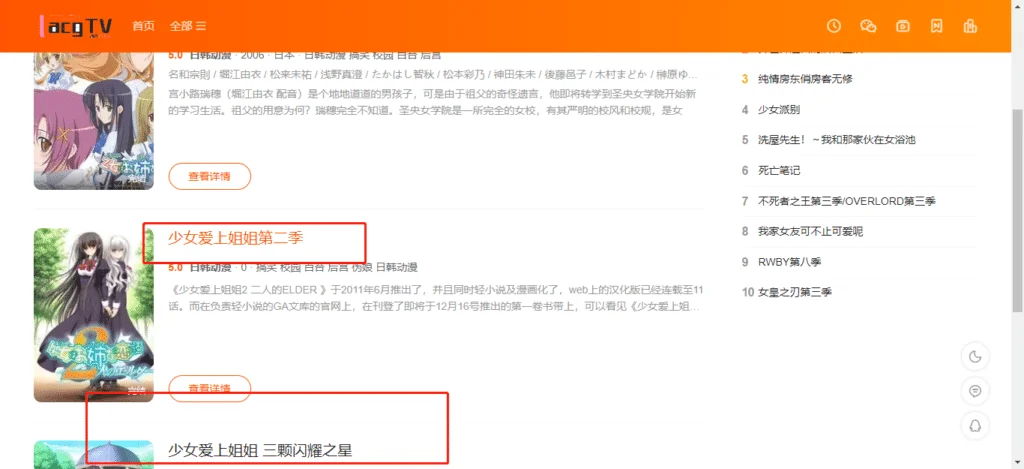Click director name 名和宗則 in cast list

point(189,74)
